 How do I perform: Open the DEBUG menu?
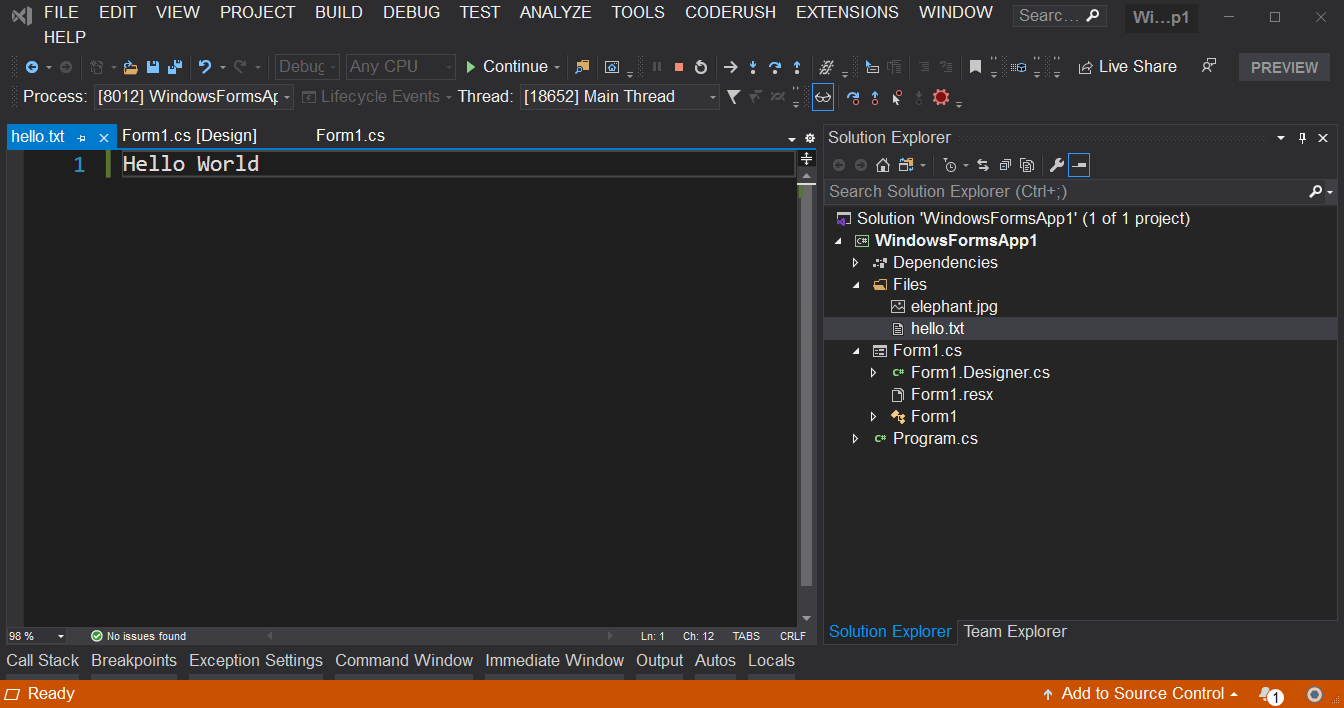click(x=411, y=12)
